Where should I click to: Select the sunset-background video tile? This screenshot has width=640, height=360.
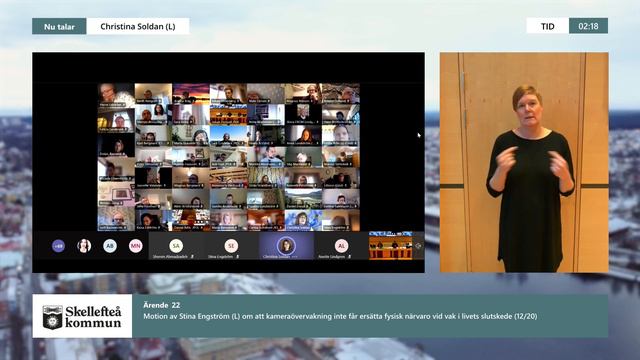click(191, 93)
